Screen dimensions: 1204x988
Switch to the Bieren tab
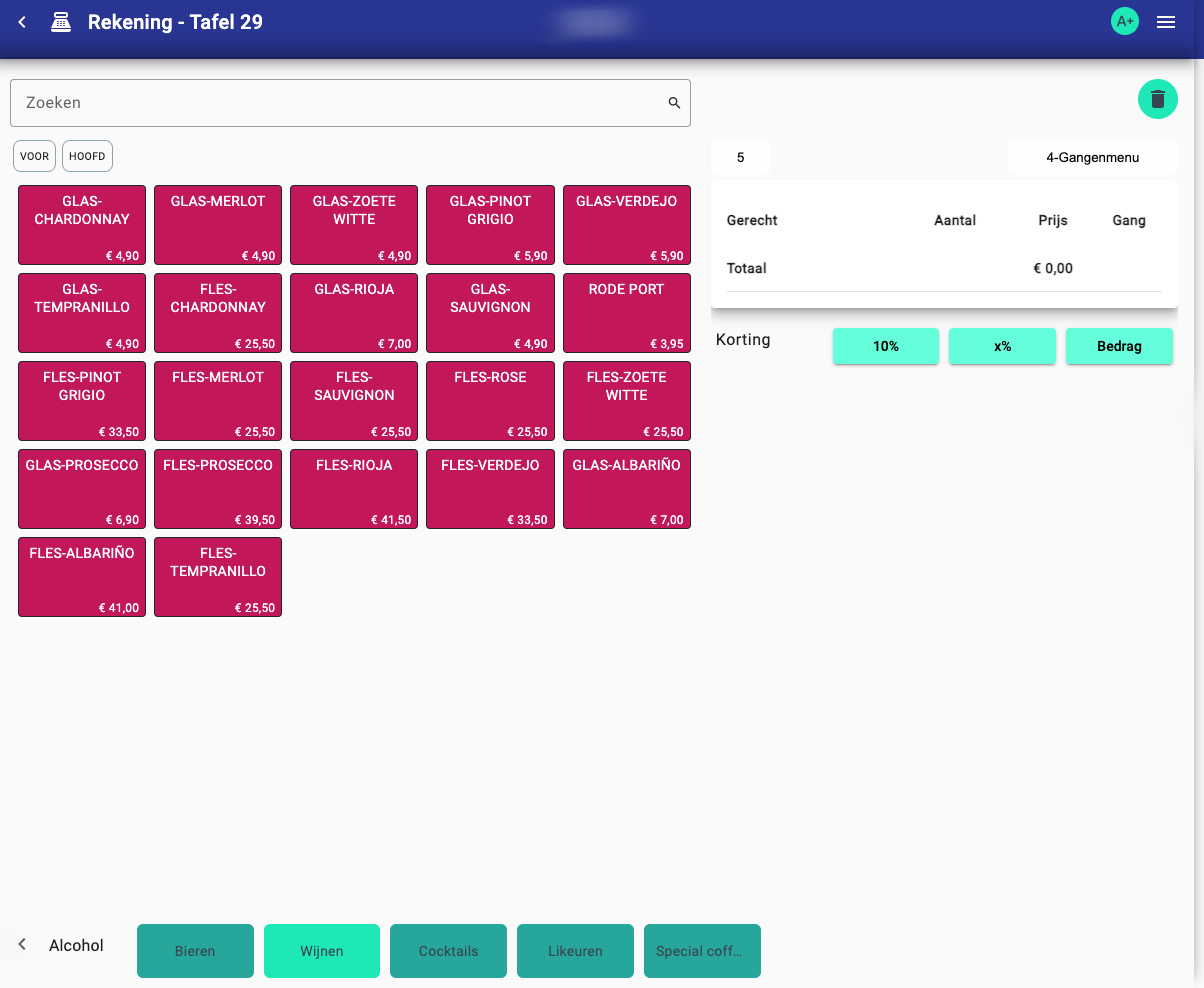(x=195, y=951)
